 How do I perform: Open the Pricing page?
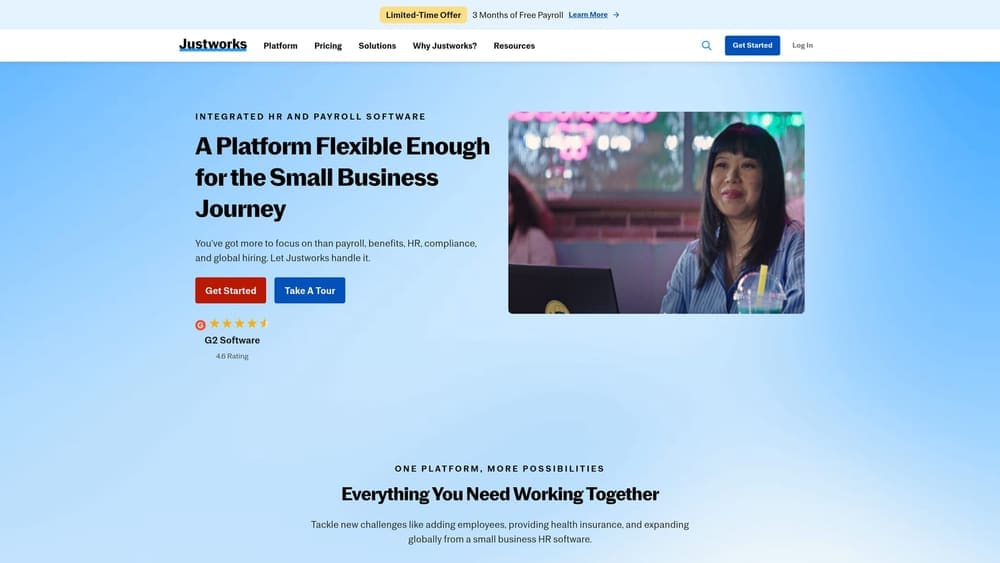click(x=328, y=46)
